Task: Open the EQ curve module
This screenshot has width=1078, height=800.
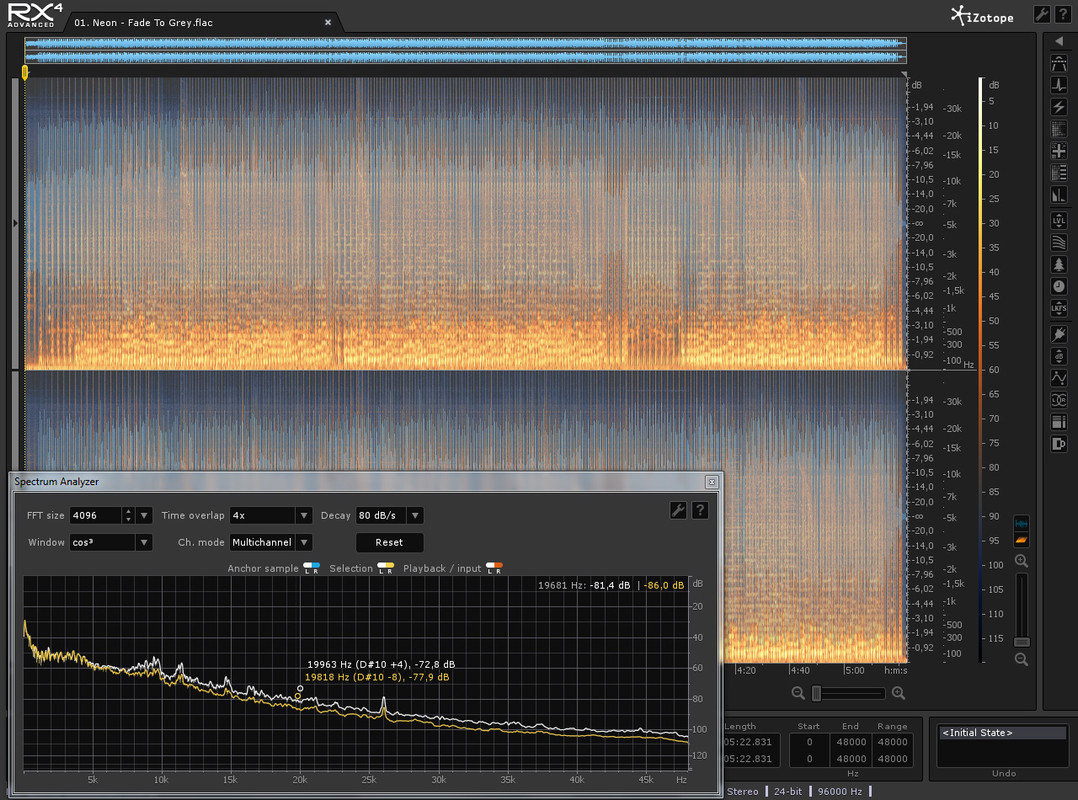Action: [x=1059, y=378]
